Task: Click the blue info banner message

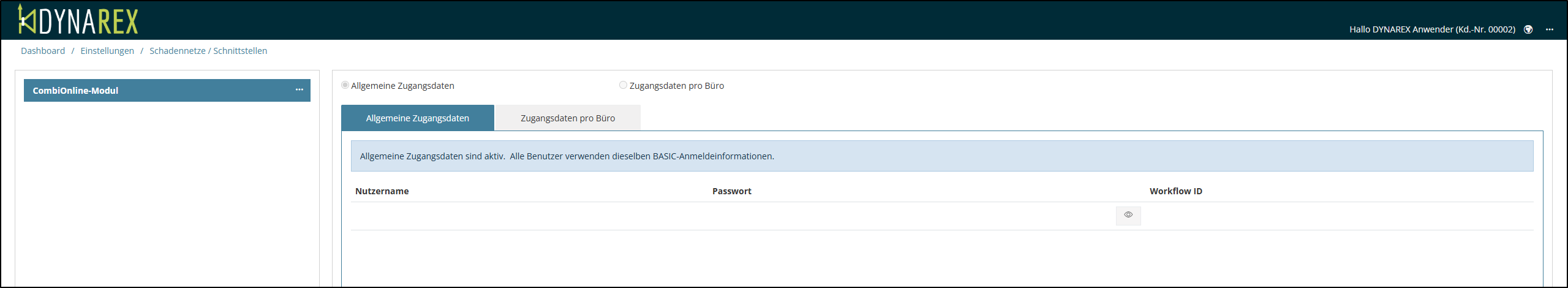Action: click(567, 156)
